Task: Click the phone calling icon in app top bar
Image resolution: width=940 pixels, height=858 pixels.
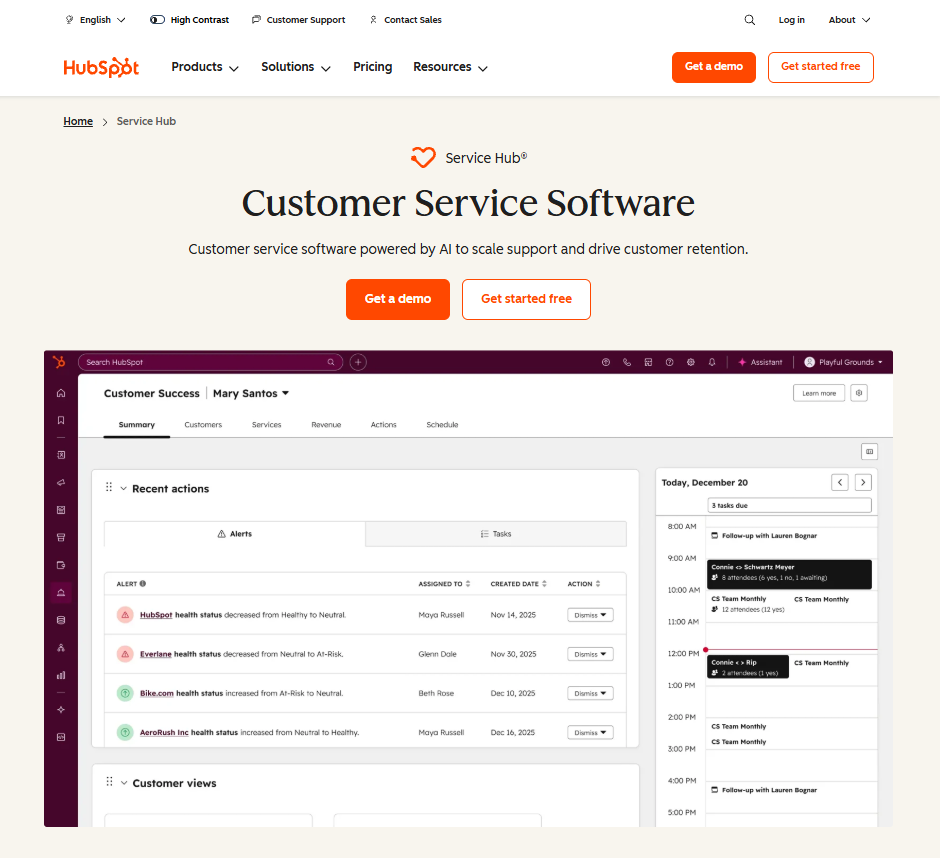Action: [x=627, y=362]
